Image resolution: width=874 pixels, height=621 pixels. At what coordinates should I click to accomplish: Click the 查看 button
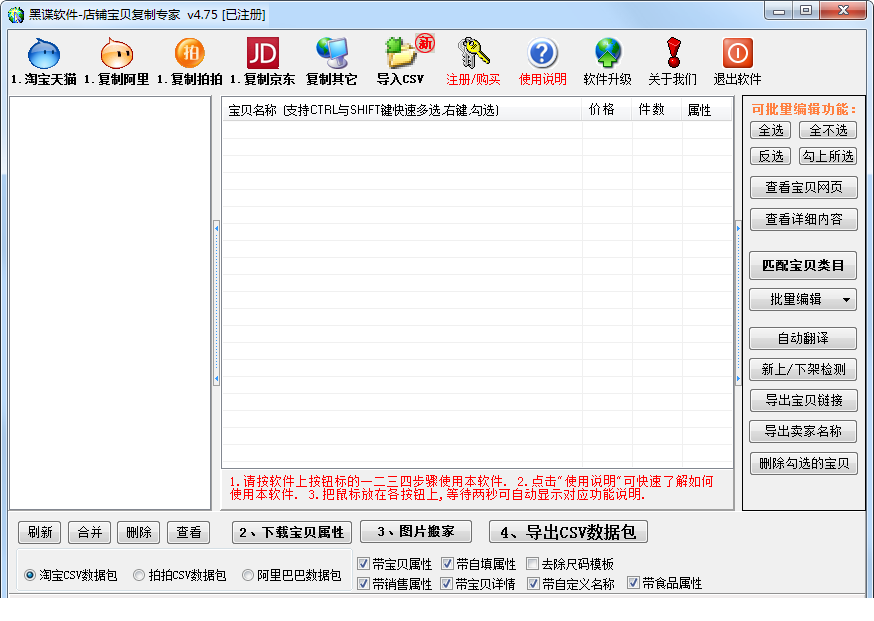pos(189,532)
